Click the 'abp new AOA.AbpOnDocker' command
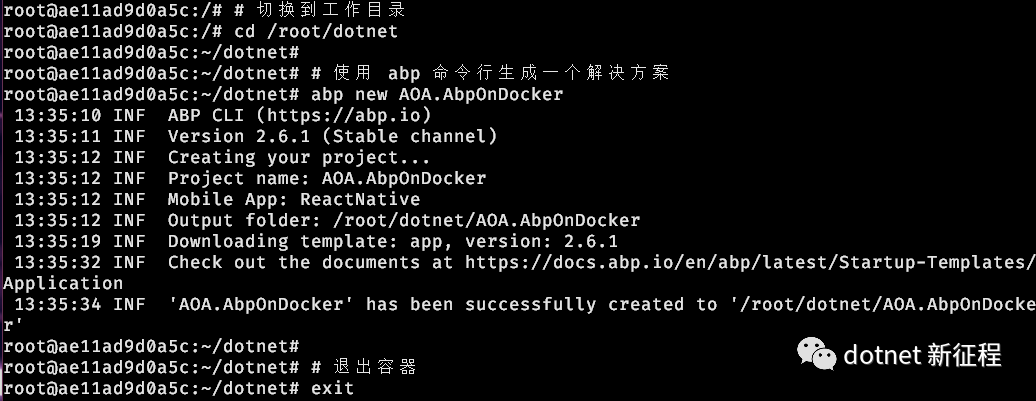 tap(437, 94)
